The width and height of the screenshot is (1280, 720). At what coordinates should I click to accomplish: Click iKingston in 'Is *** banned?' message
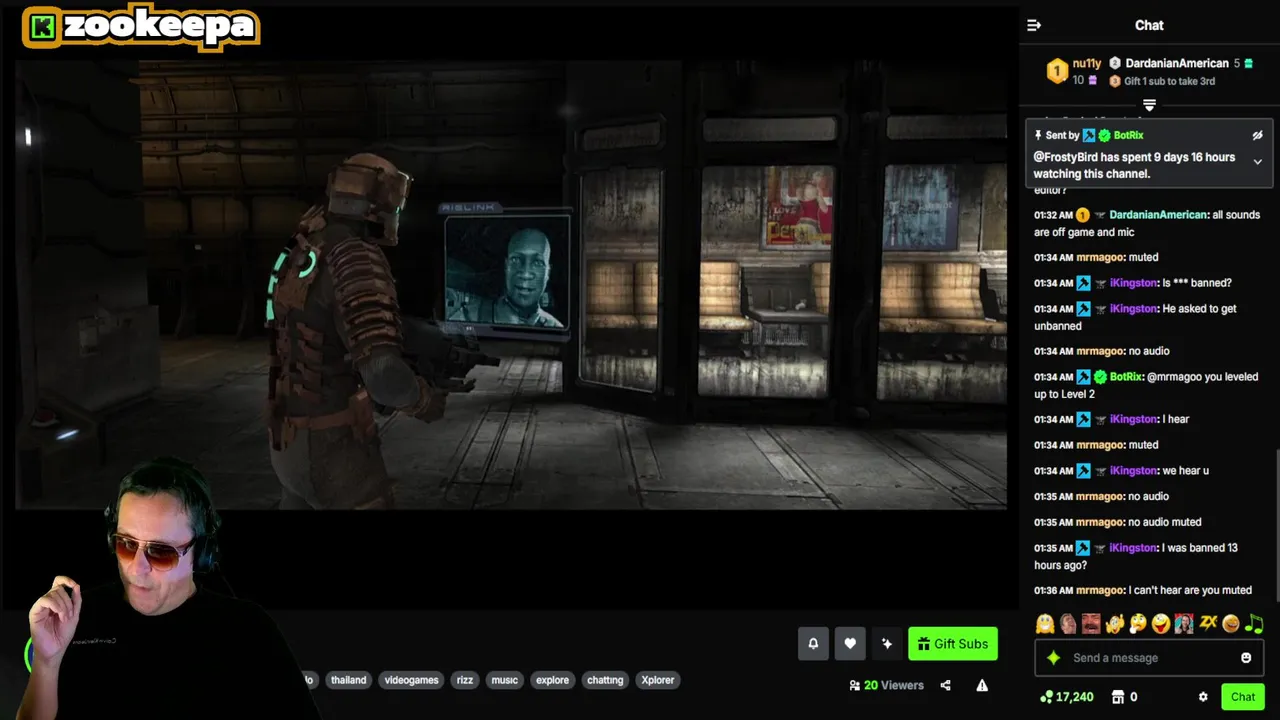pyautogui.click(x=1133, y=283)
